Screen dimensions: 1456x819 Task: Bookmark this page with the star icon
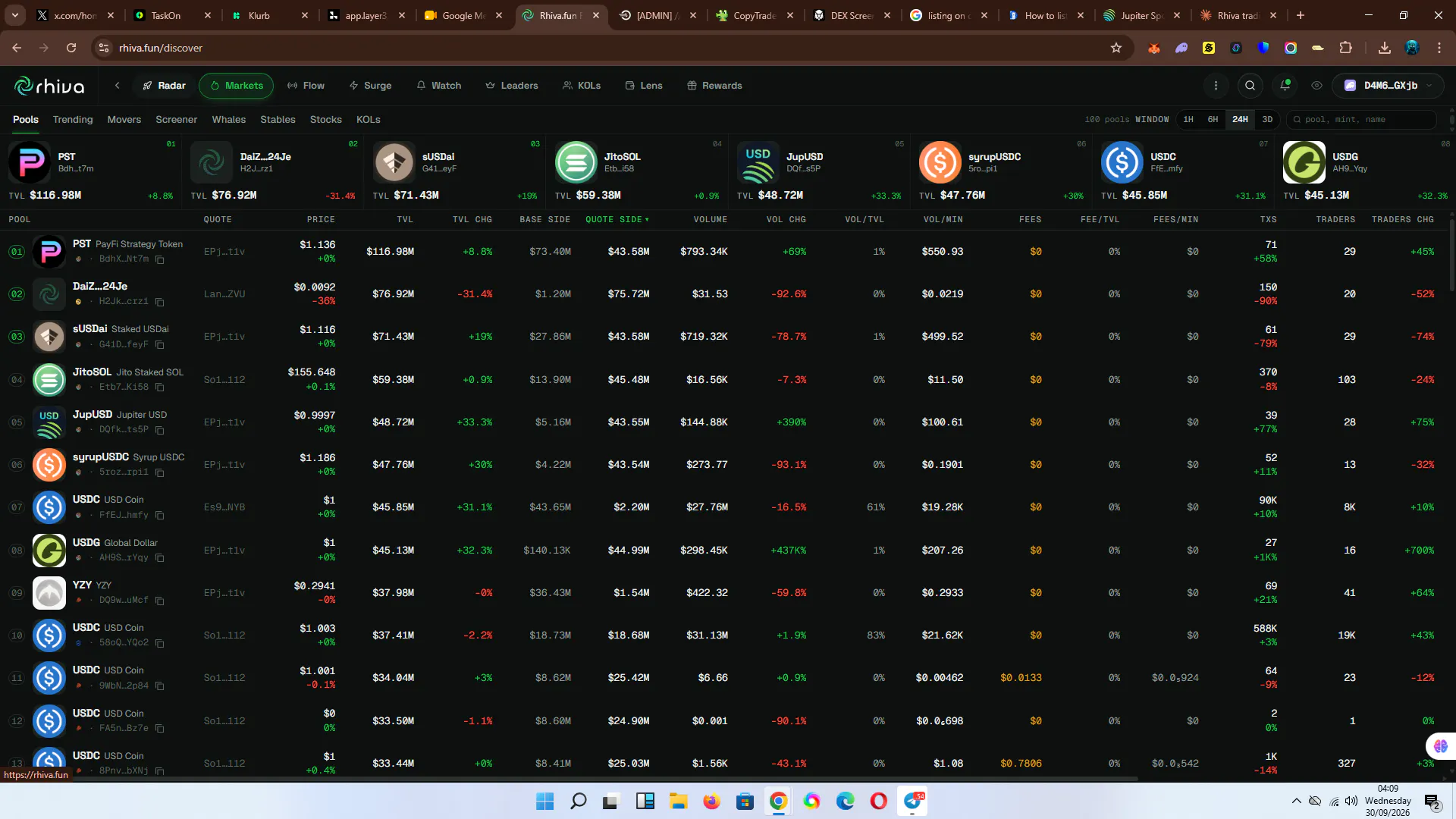[x=1116, y=48]
